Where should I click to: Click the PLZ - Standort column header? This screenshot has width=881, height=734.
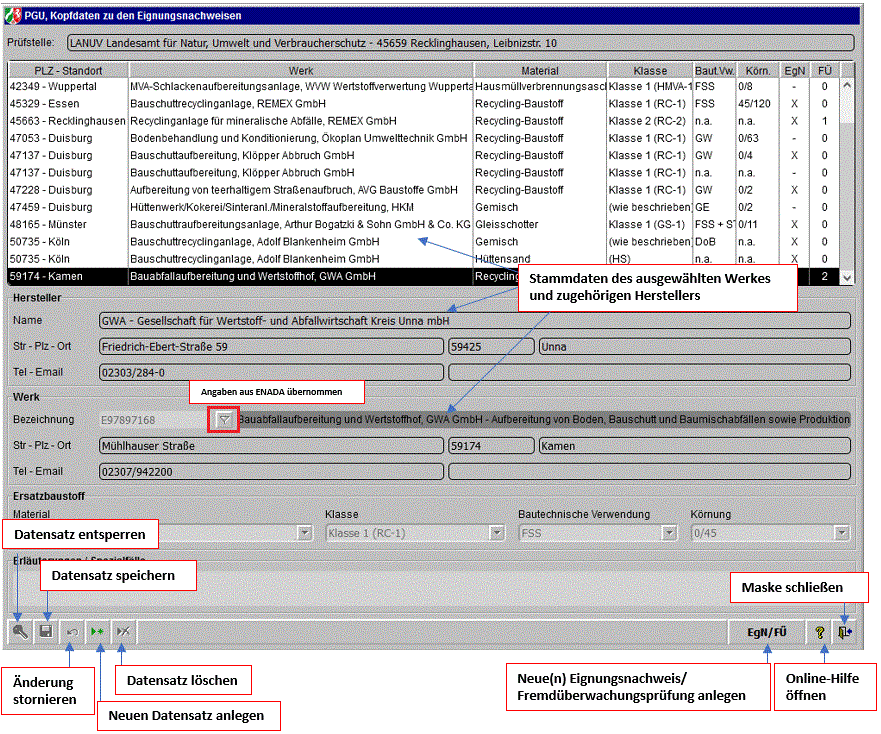click(x=68, y=71)
